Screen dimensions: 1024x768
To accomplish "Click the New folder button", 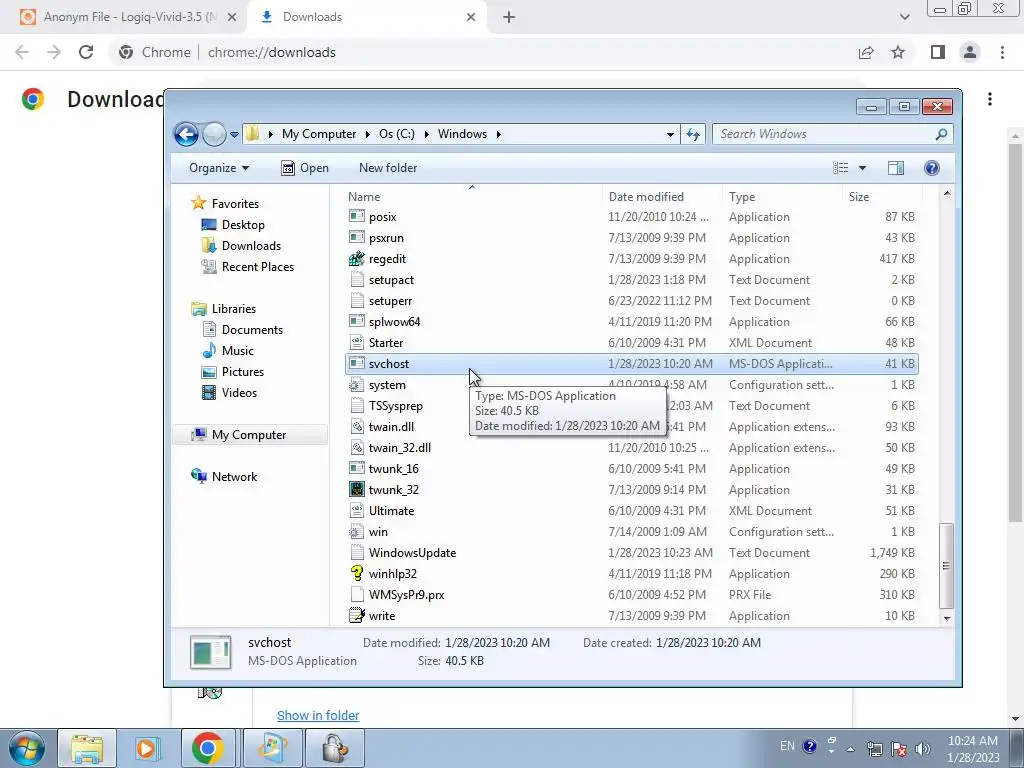I will click(x=388, y=168).
